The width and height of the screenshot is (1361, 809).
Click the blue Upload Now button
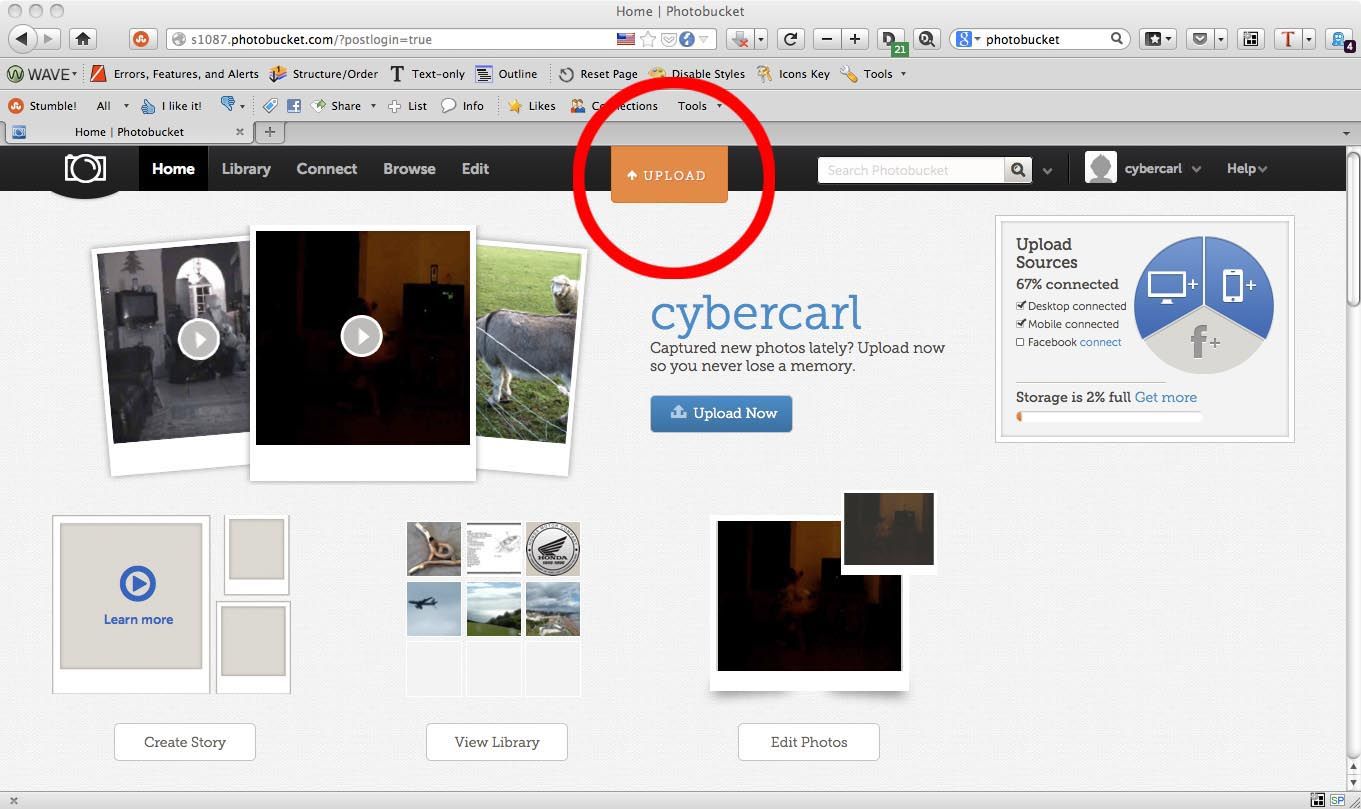coord(721,413)
